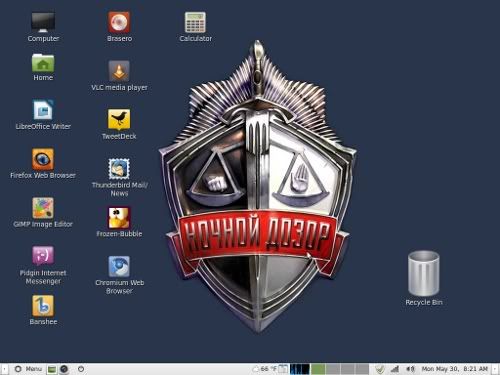Open the system monitor graph applet
Screen dimensions: 500x375
(x=300, y=369)
